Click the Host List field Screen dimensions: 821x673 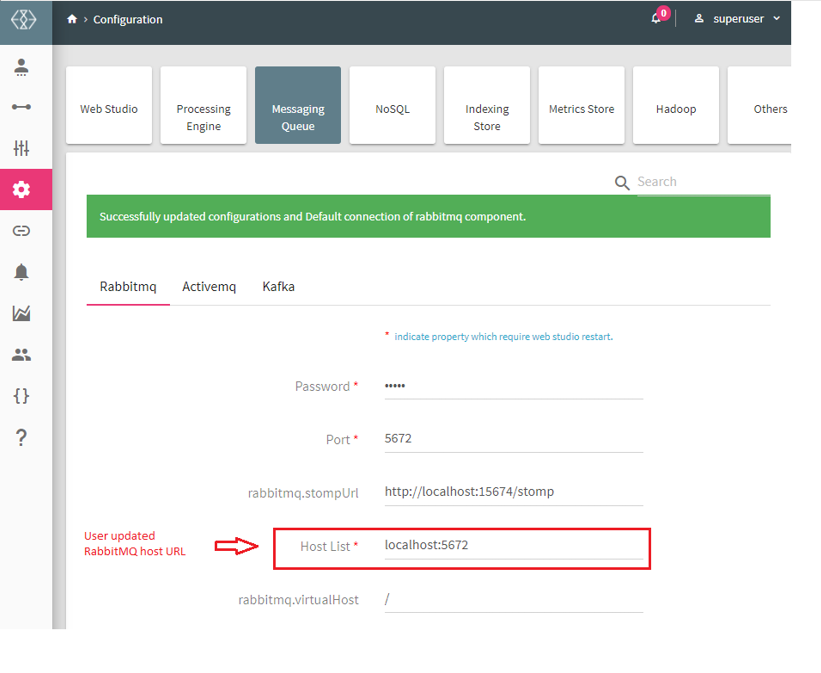[514, 546]
